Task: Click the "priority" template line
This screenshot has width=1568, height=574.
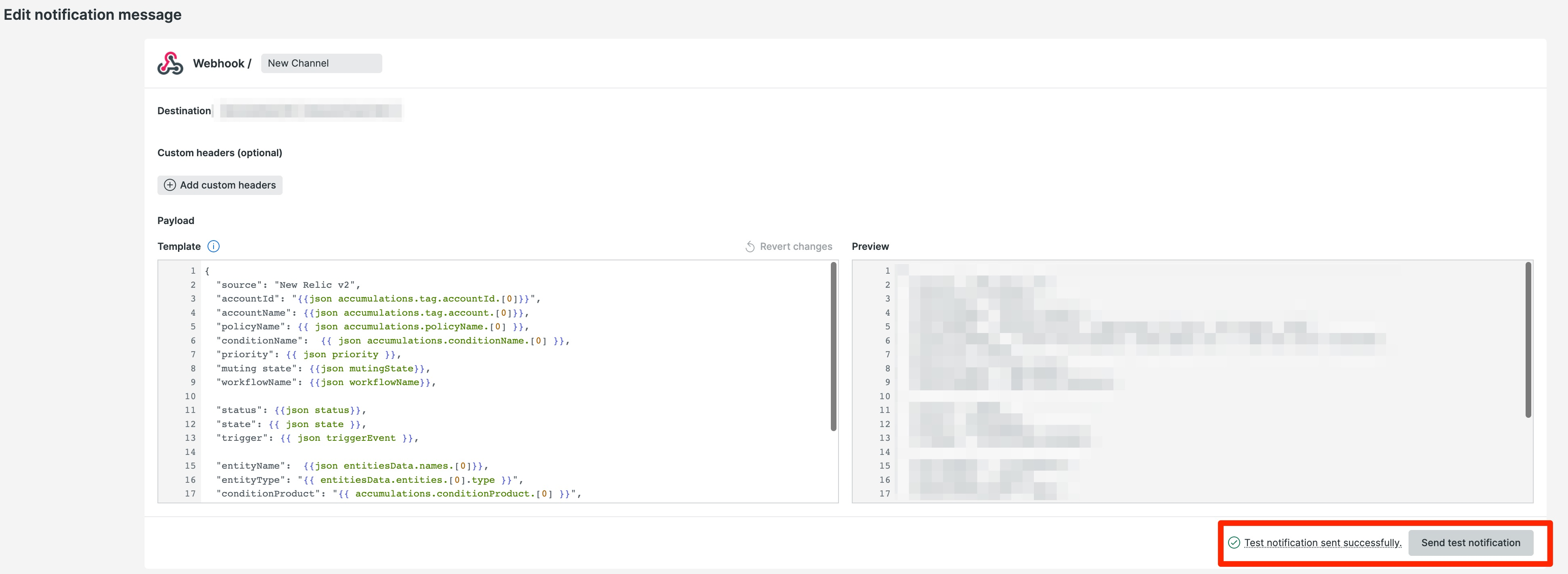Action: tap(308, 354)
